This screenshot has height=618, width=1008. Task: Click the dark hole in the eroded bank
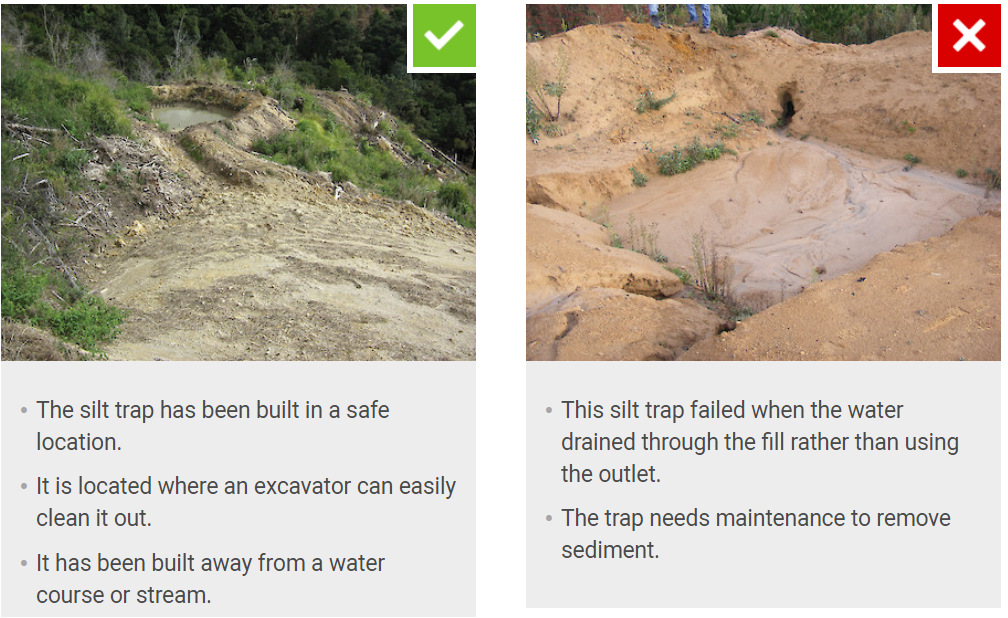coord(786,103)
